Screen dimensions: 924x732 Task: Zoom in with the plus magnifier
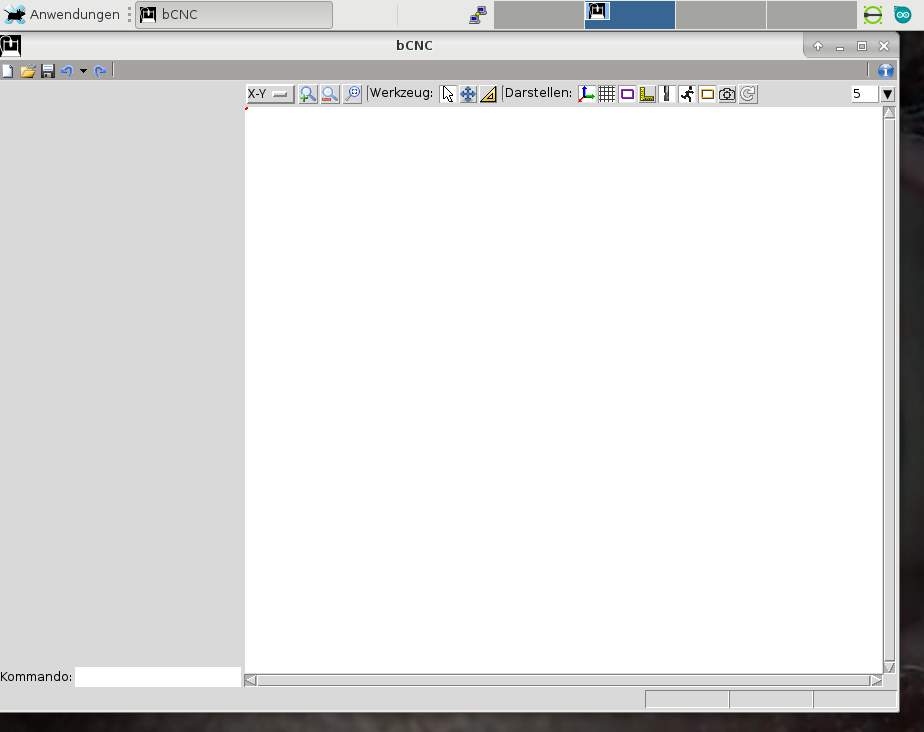[x=308, y=94]
